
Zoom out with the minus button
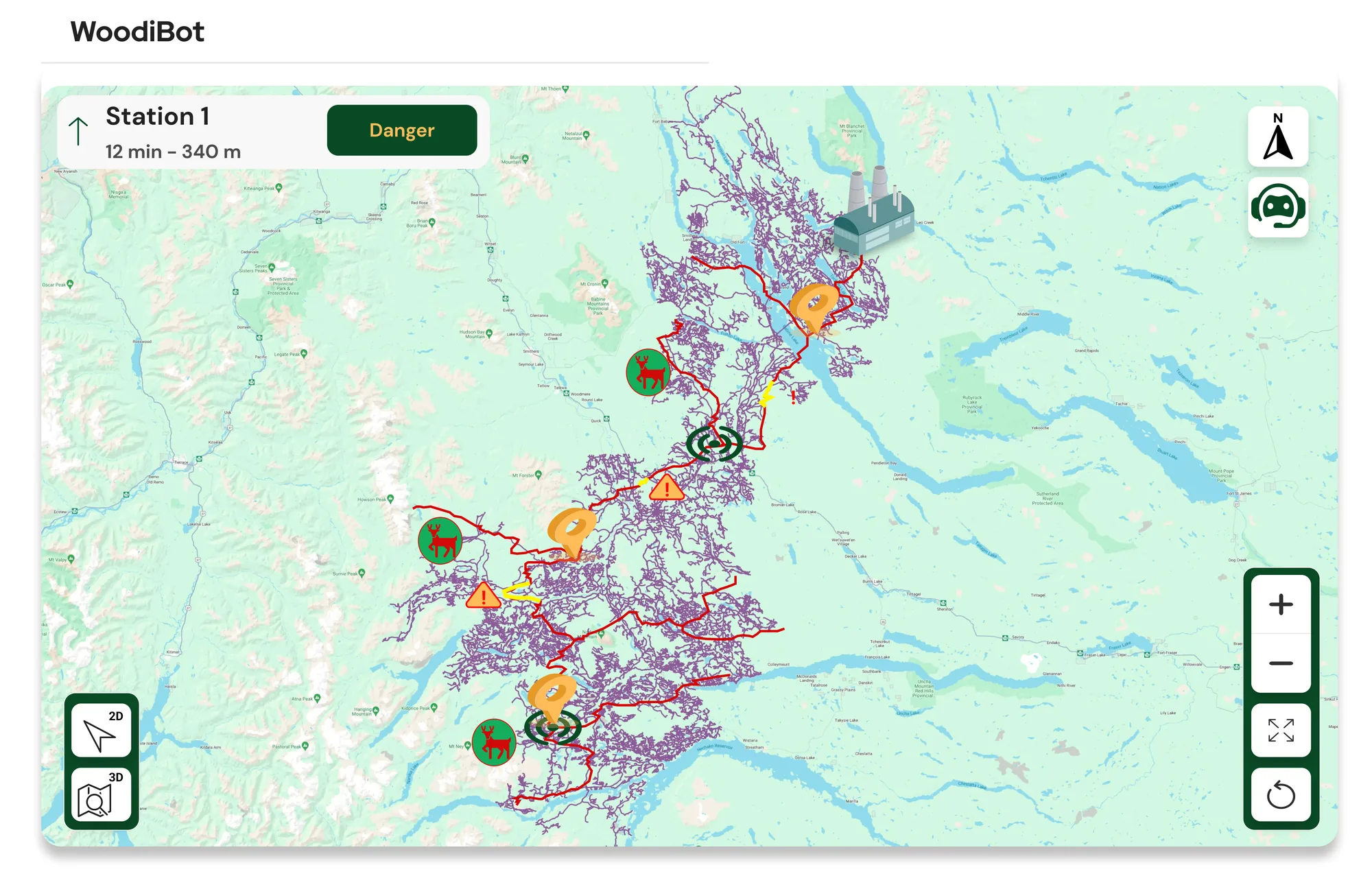coord(1280,663)
